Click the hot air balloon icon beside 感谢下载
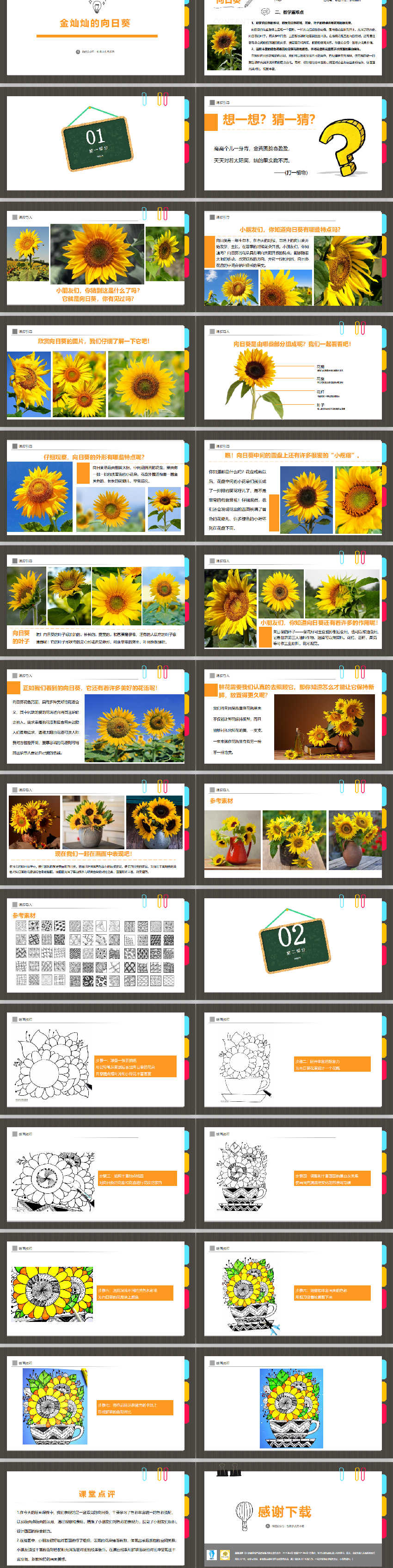This screenshot has height=1568, width=393. tap(243, 1513)
